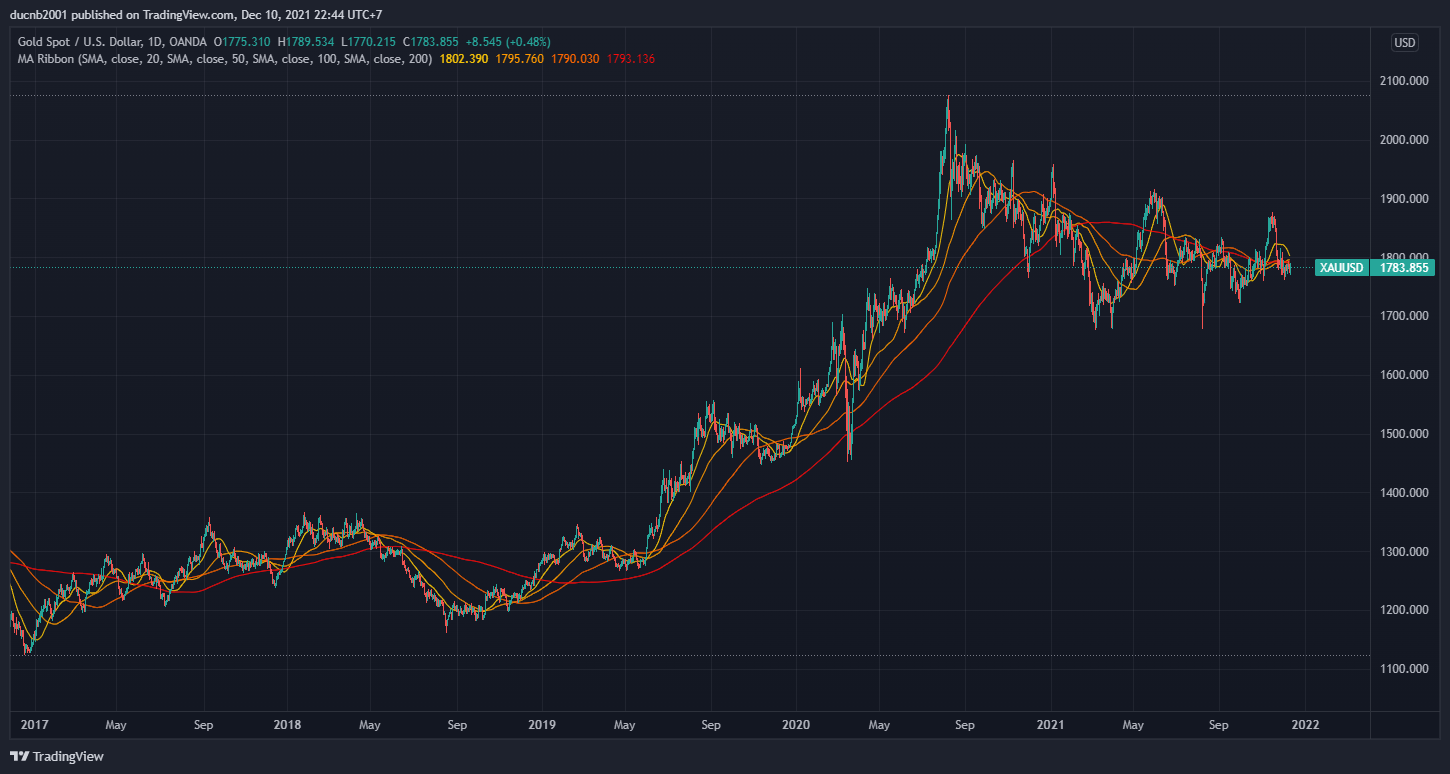Click the SMA 200 value 1793.136
Viewport: 1450px width, 774px height.
click(631, 59)
